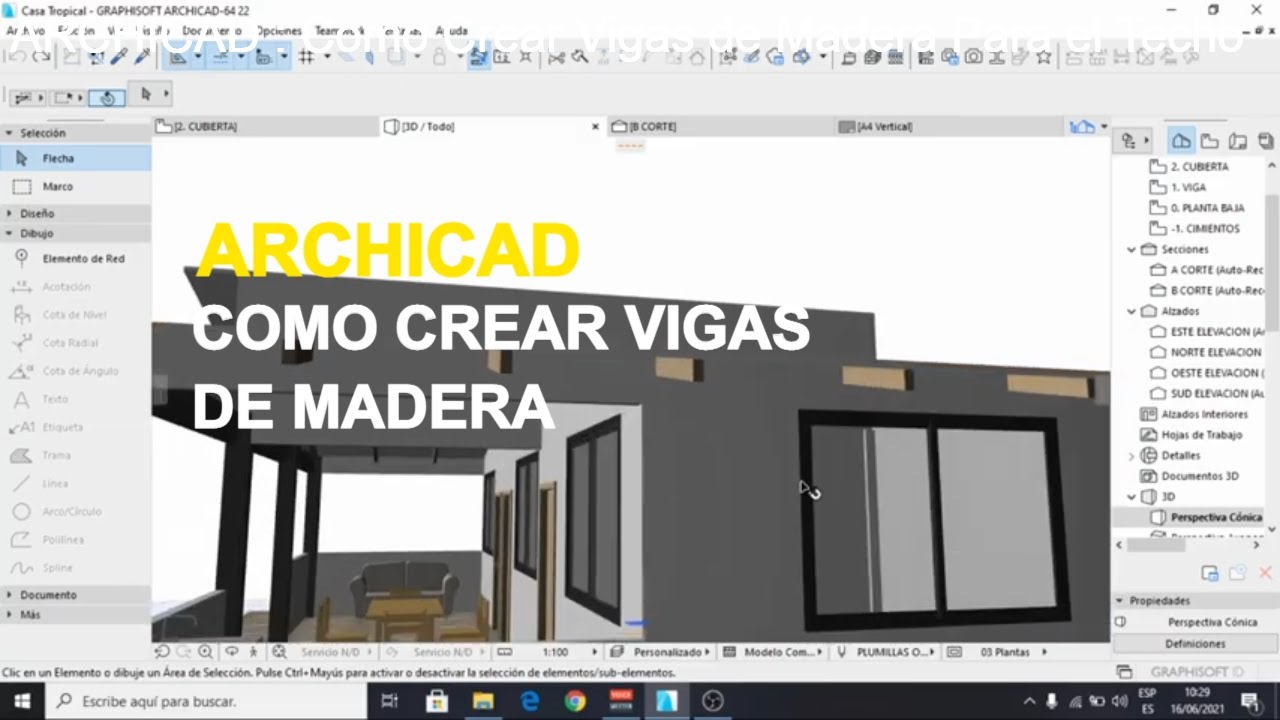Collapse the Selección toolbox section
This screenshot has width=1280, height=720.
coord(10,132)
